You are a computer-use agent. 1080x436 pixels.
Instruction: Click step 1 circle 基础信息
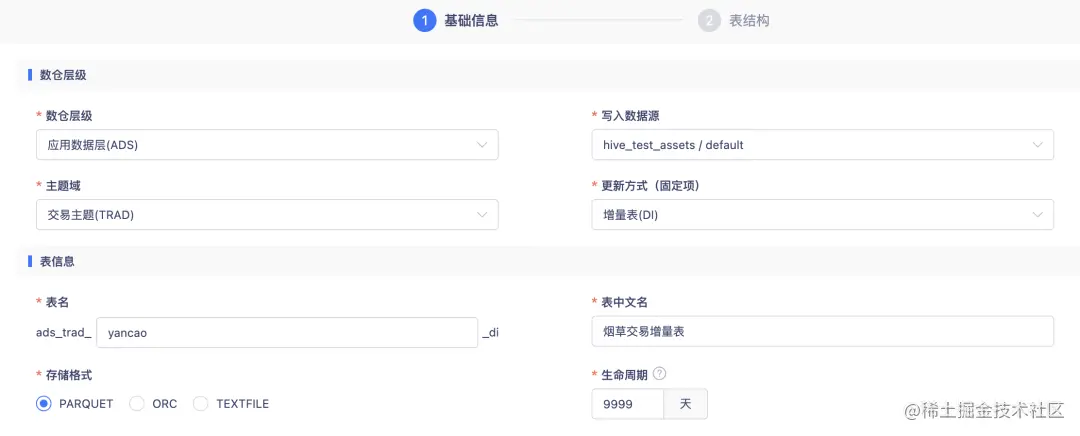click(x=425, y=21)
